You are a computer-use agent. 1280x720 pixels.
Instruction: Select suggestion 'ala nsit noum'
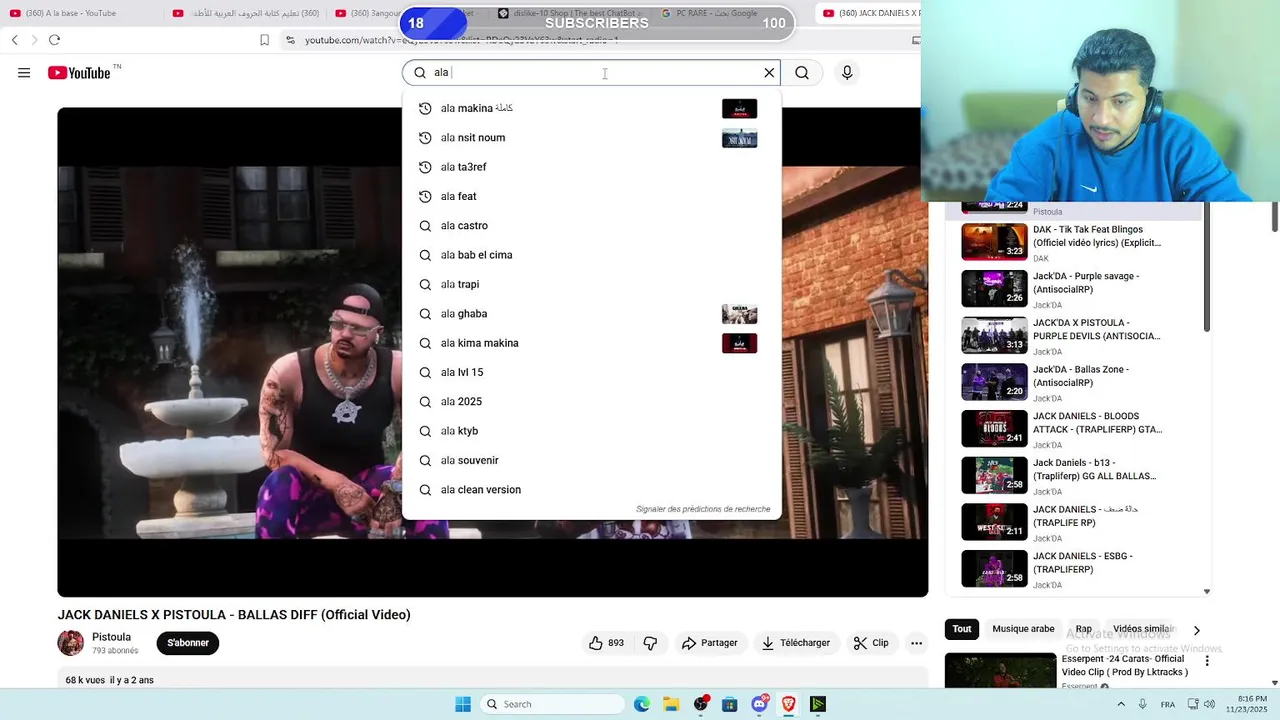click(x=591, y=138)
